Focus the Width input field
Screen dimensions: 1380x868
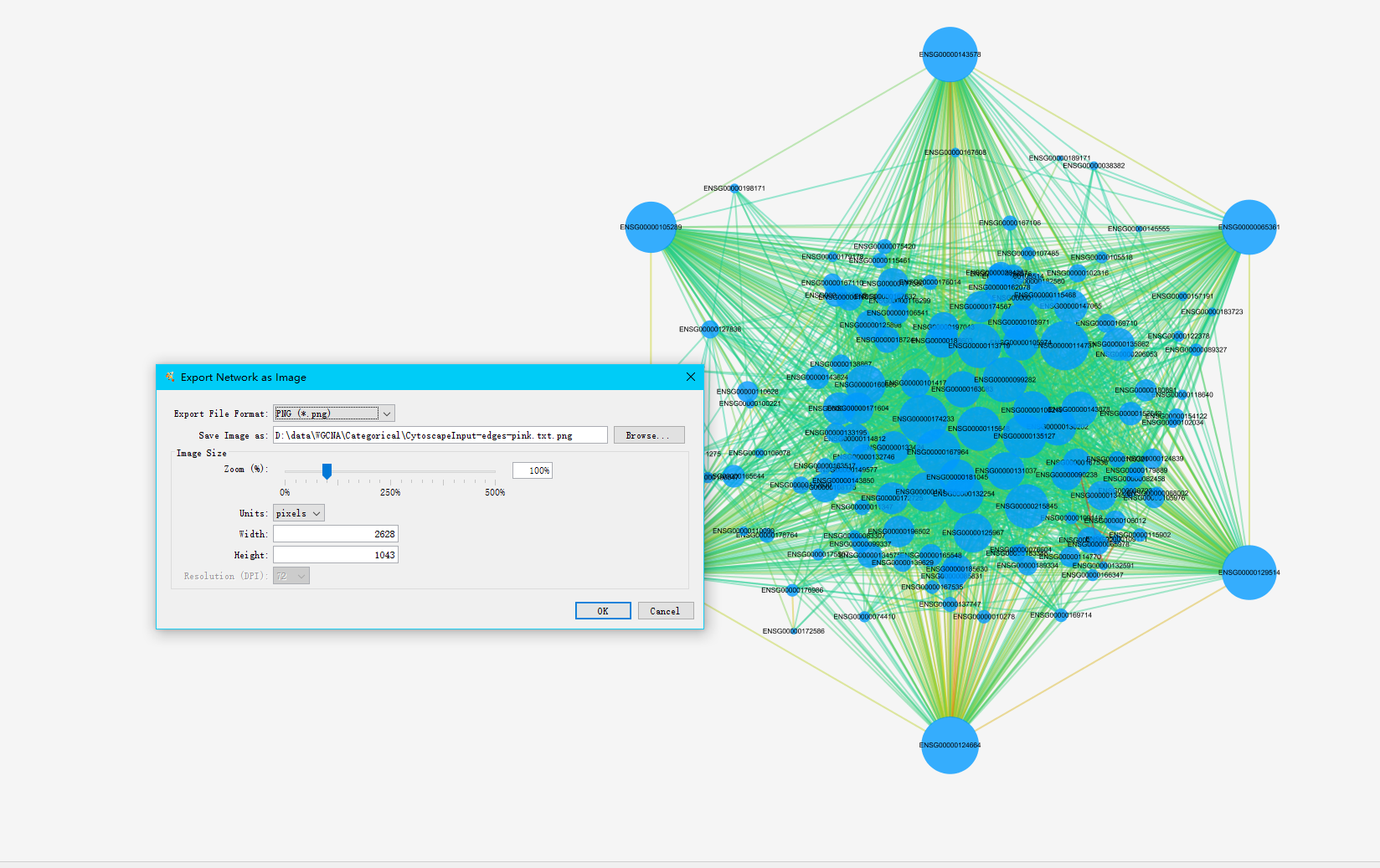coord(335,534)
